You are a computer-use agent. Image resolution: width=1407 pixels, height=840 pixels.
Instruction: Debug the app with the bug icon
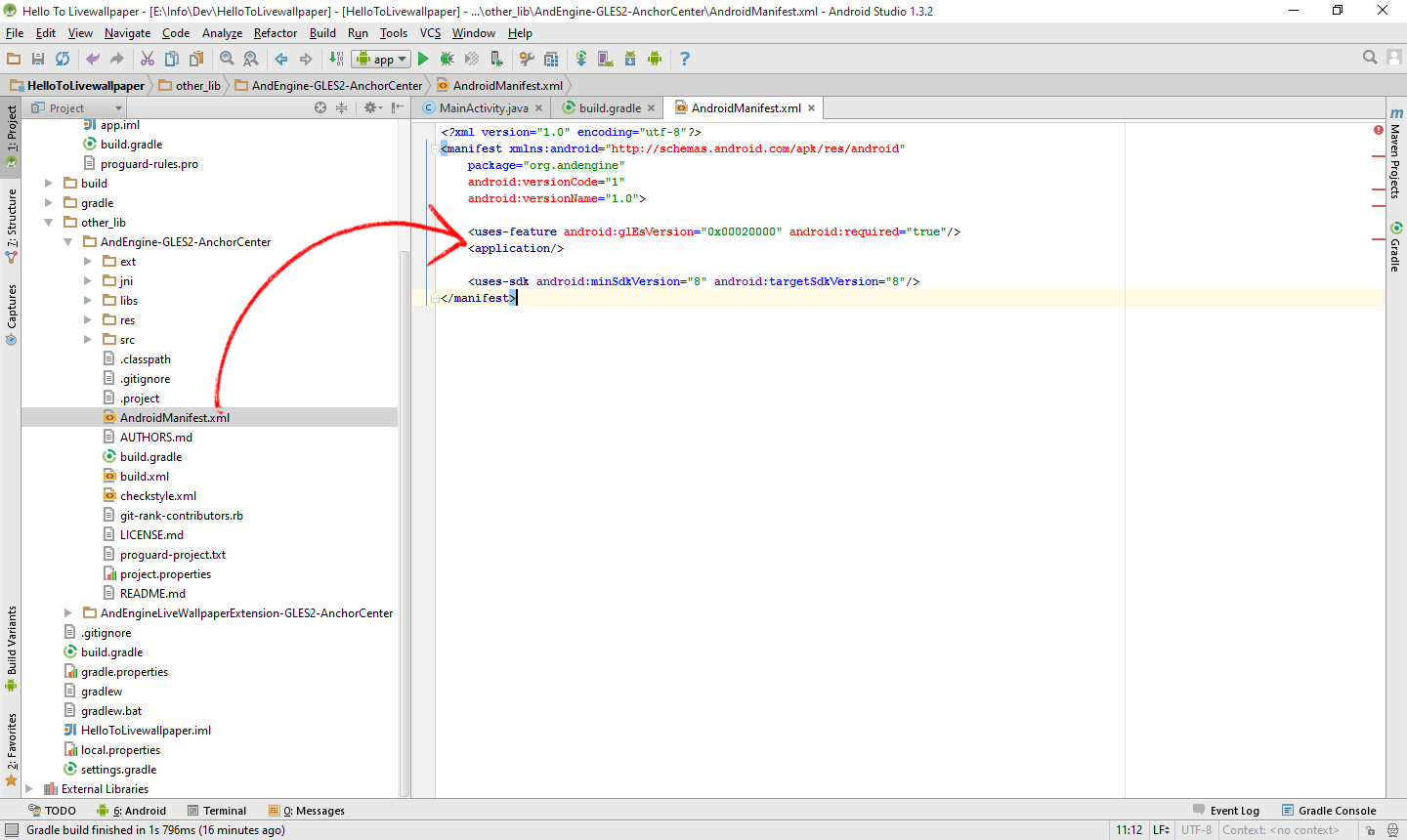point(447,59)
